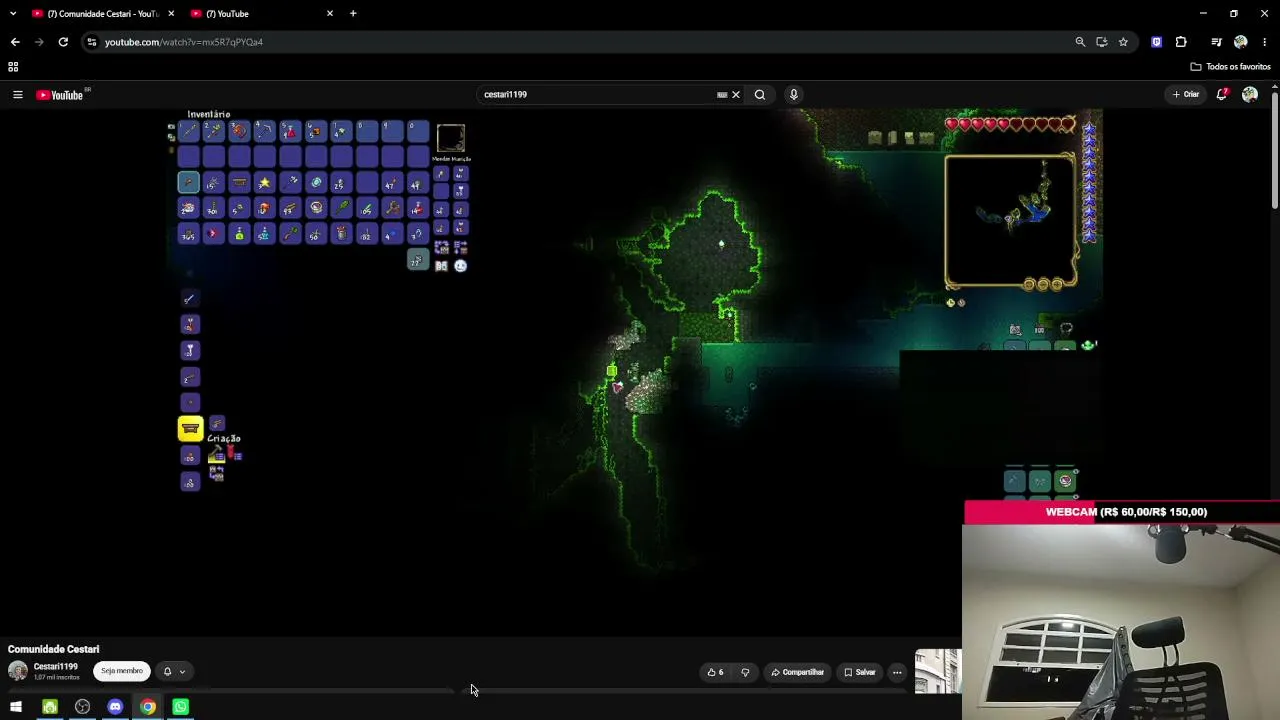Open WhatsApp from the taskbar
The image size is (1280, 720).
click(x=181, y=707)
